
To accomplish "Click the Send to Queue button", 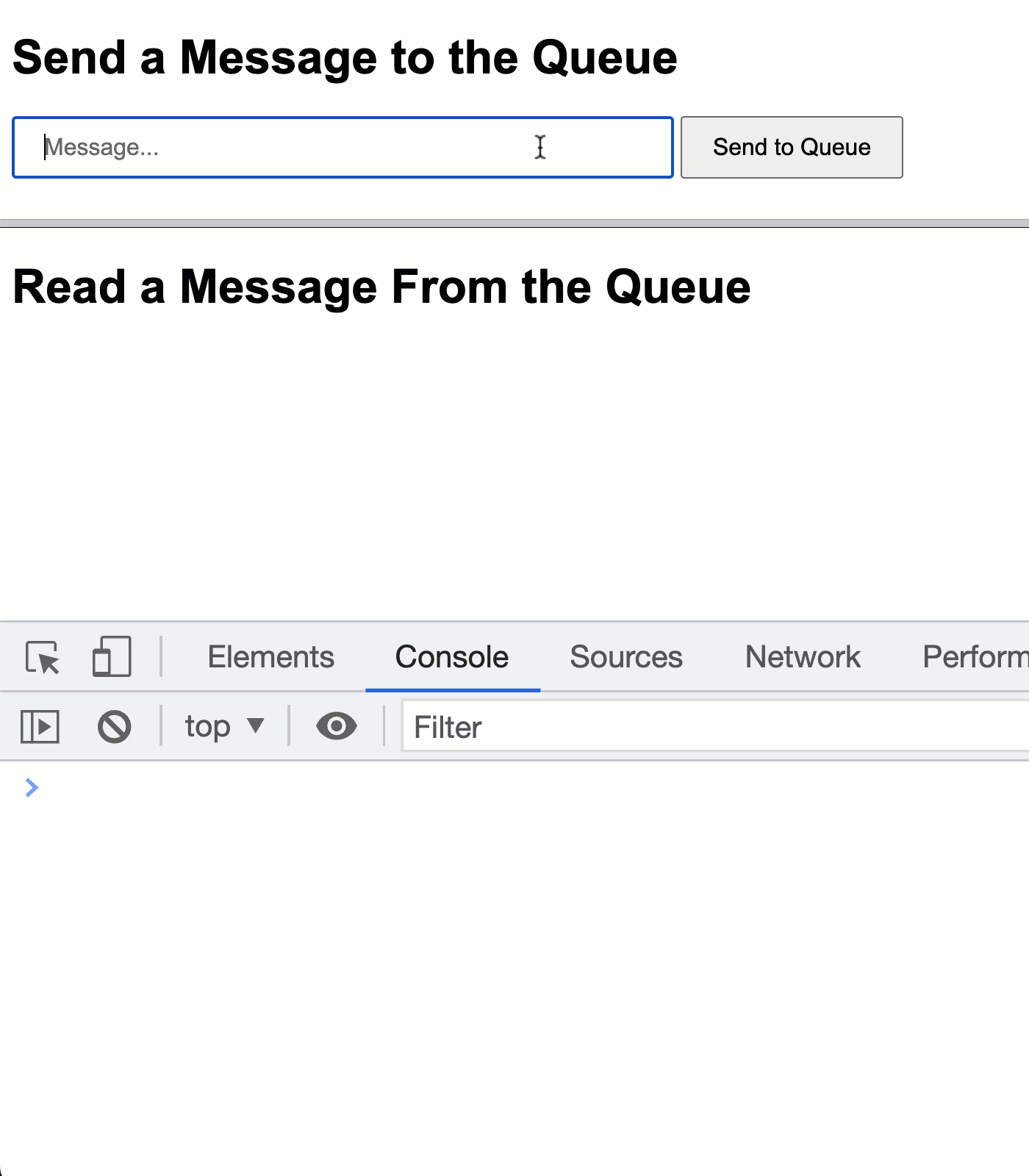I will (792, 147).
